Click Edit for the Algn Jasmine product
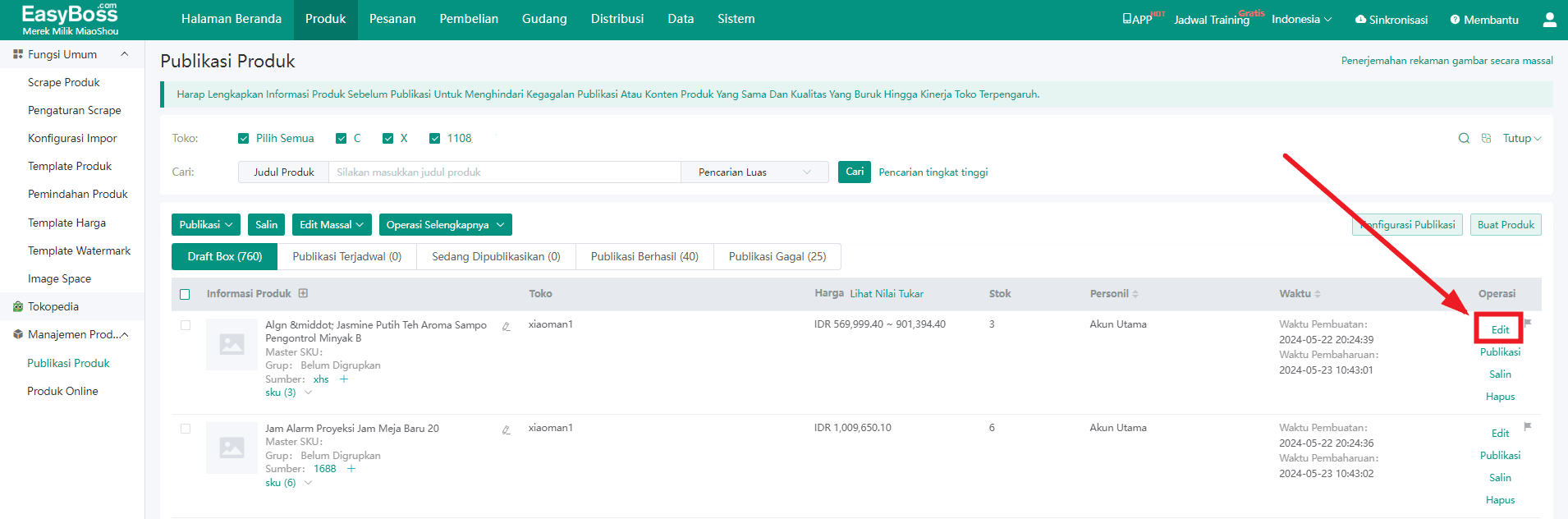 tap(1500, 329)
